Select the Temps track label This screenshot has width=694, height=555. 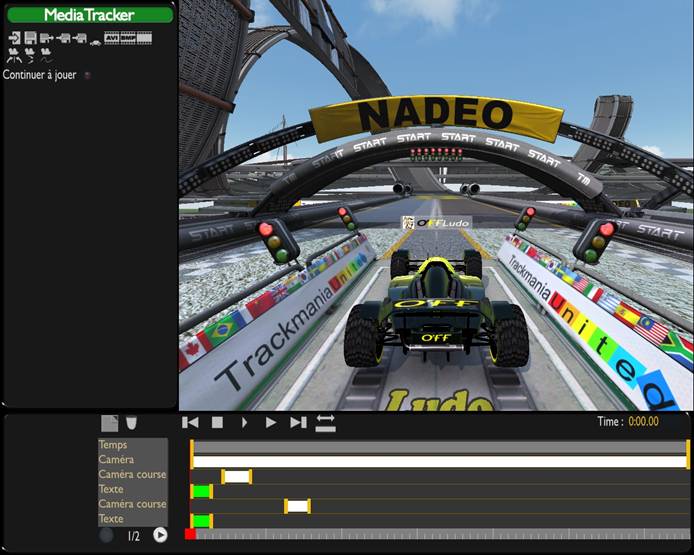(x=133, y=445)
